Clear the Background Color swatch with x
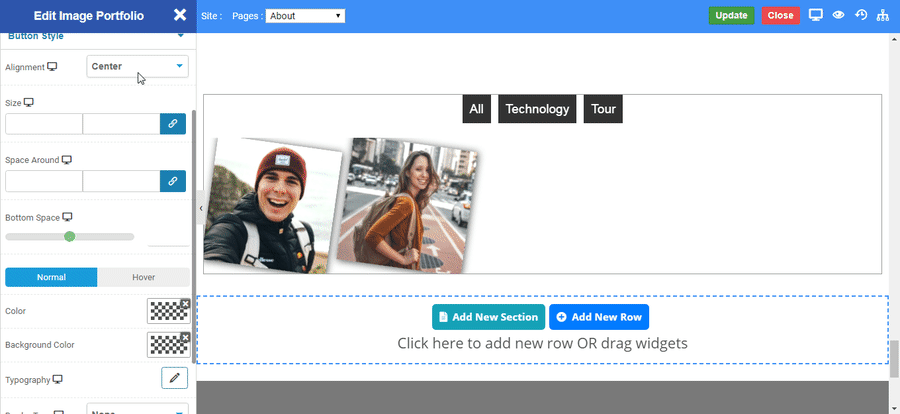The height and width of the screenshot is (414, 900). click(185, 337)
